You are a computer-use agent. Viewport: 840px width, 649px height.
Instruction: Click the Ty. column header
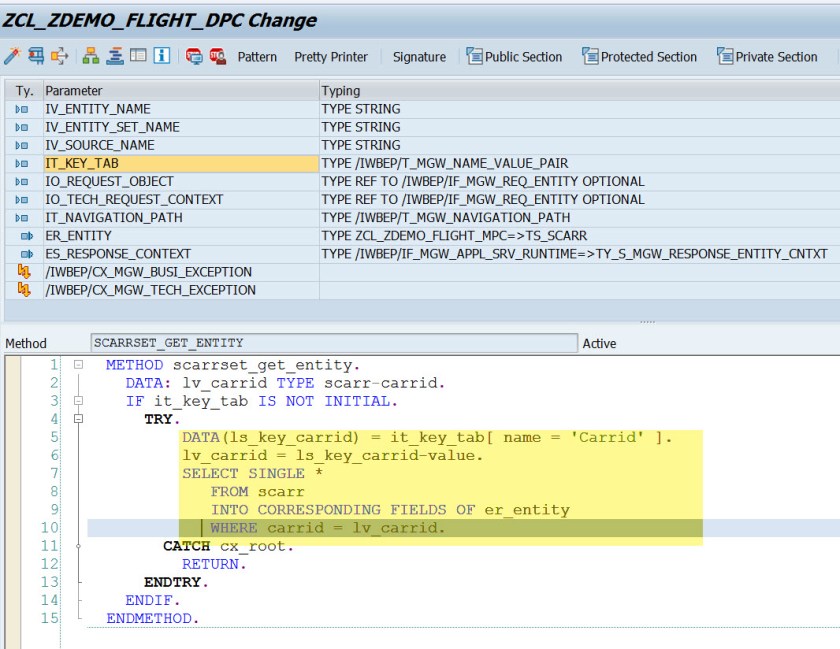coord(24,91)
